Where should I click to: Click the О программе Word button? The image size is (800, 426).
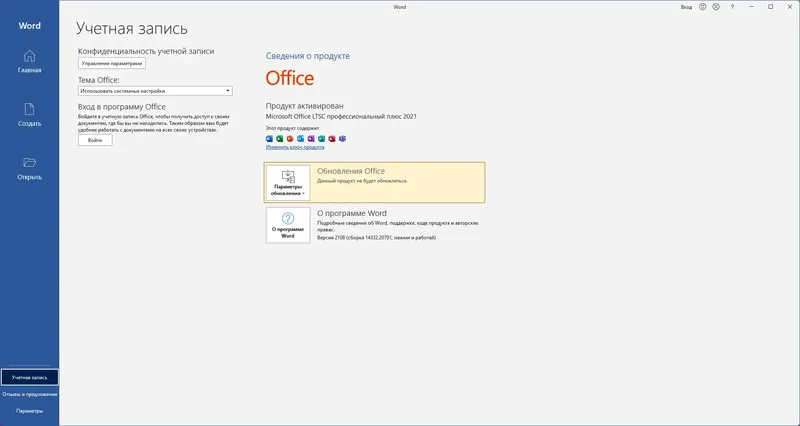click(288, 225)
